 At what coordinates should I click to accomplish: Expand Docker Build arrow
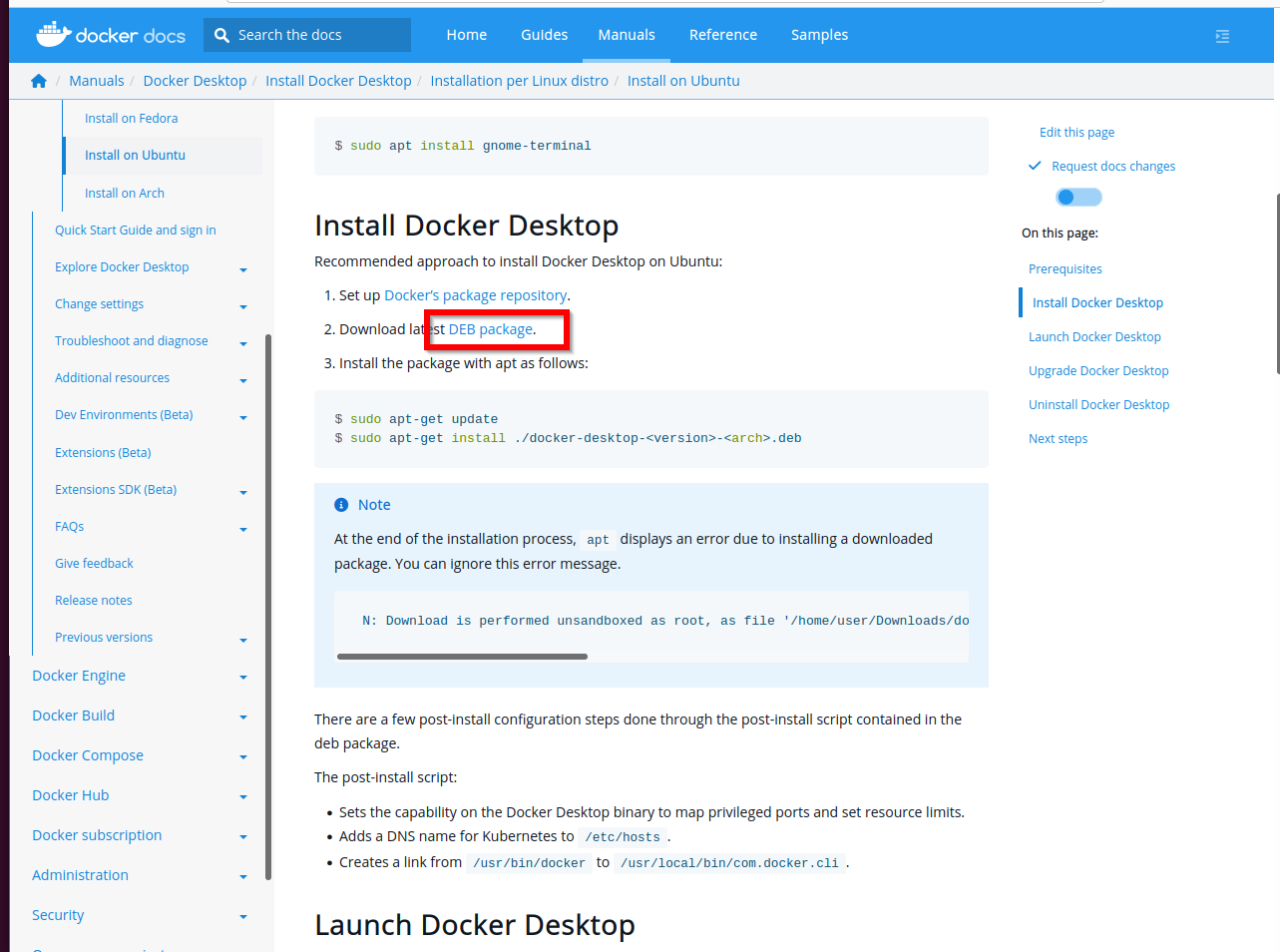[x=243, y=717]
